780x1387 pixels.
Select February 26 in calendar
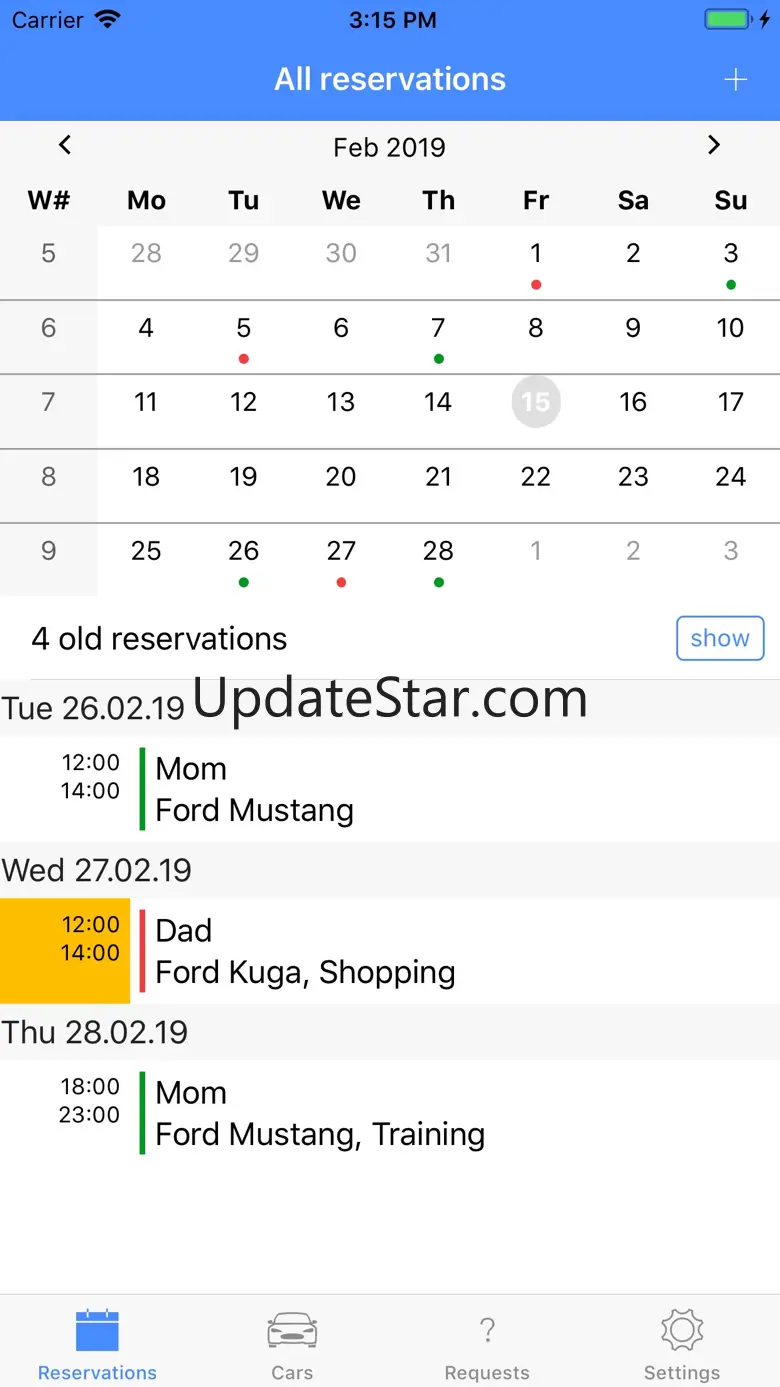243,552
